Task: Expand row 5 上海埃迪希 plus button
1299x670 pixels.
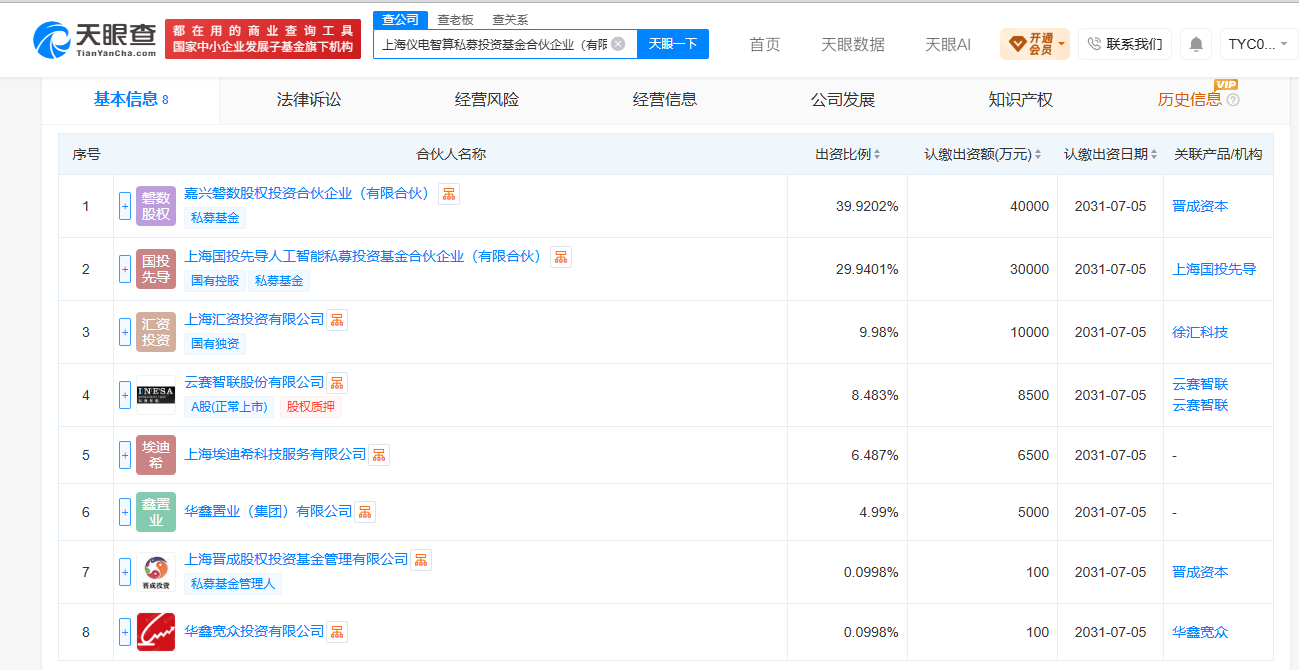Action: click(125, 455)
